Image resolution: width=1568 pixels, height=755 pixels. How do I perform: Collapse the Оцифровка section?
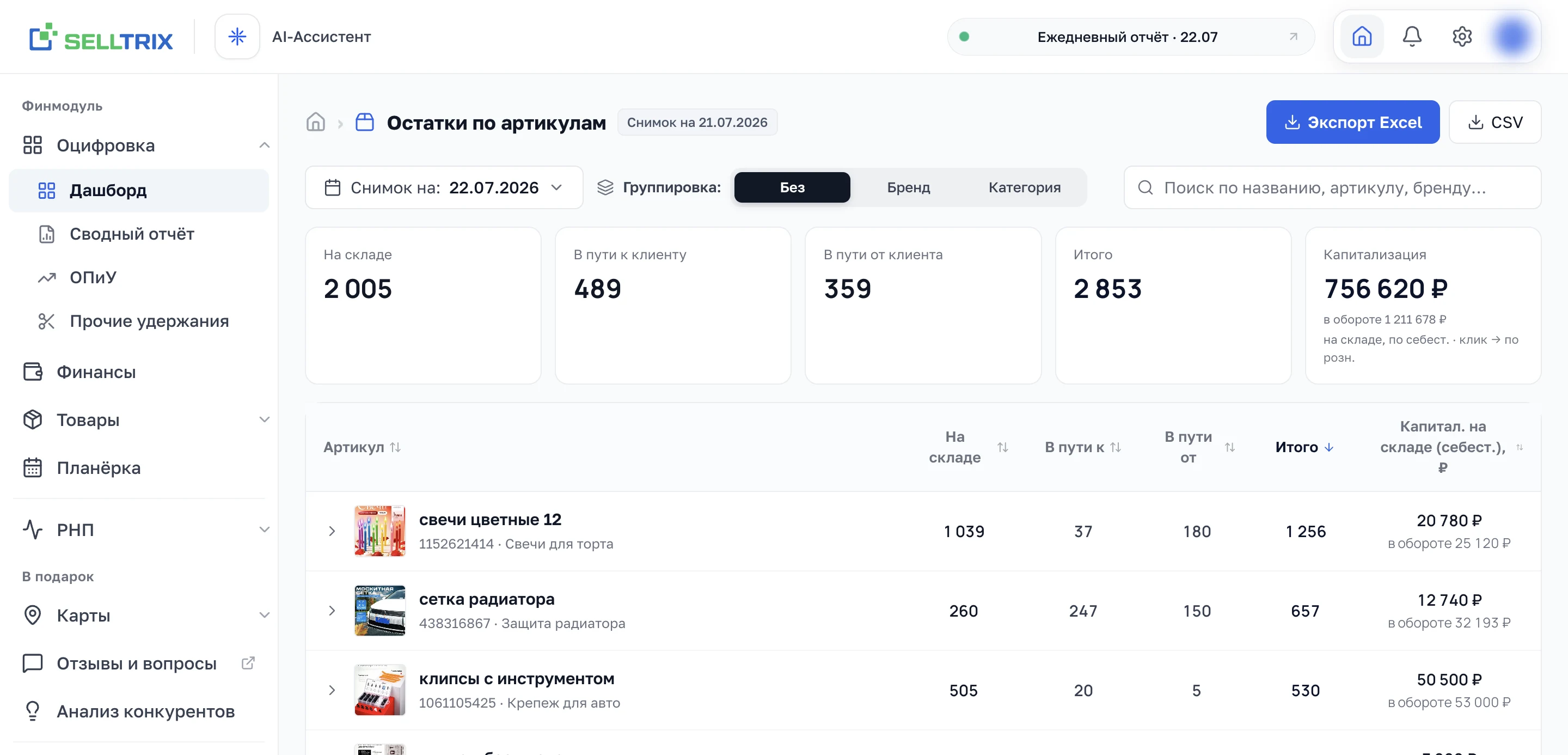click(x=264, y=145)
